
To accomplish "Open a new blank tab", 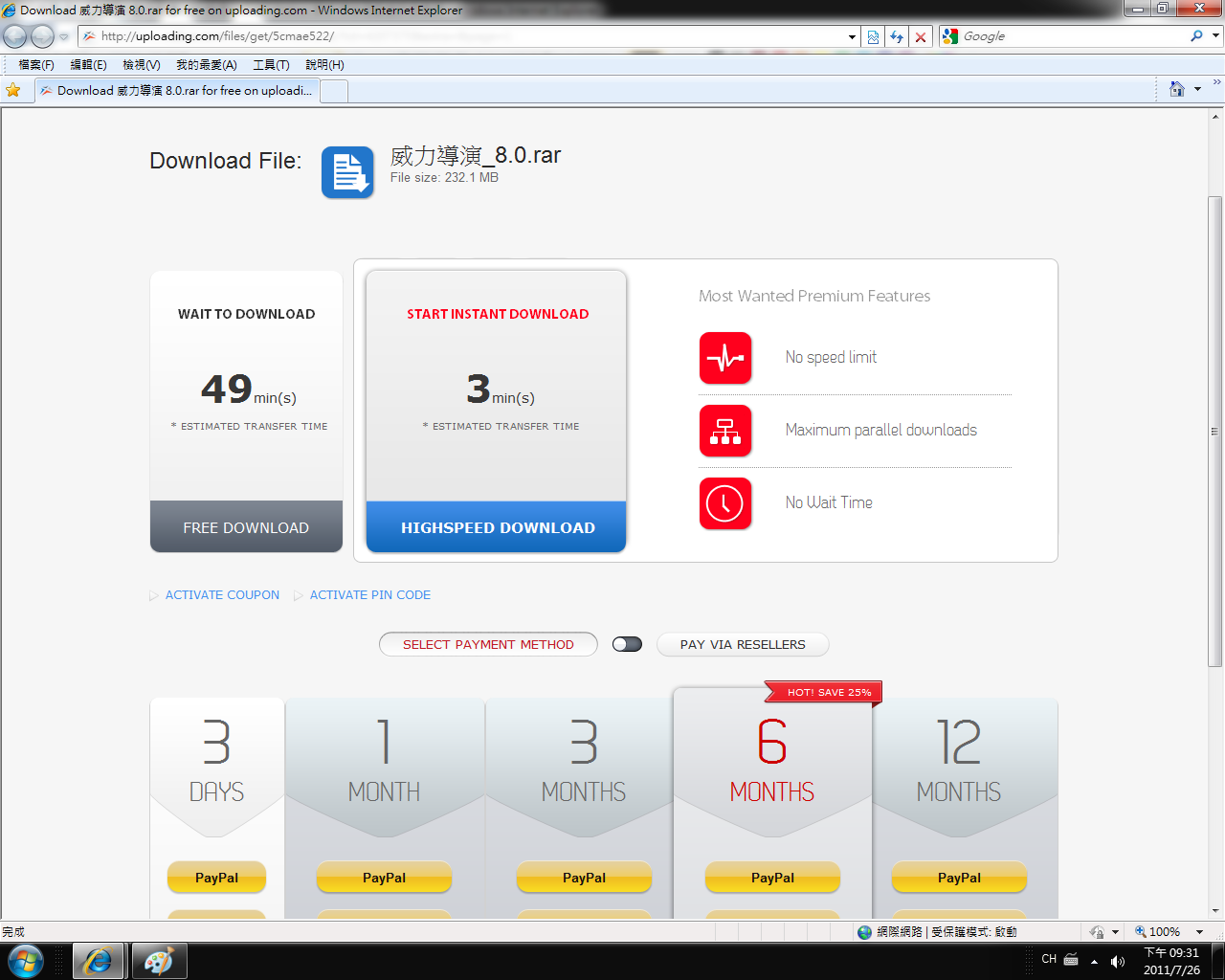I will point(334,91).
